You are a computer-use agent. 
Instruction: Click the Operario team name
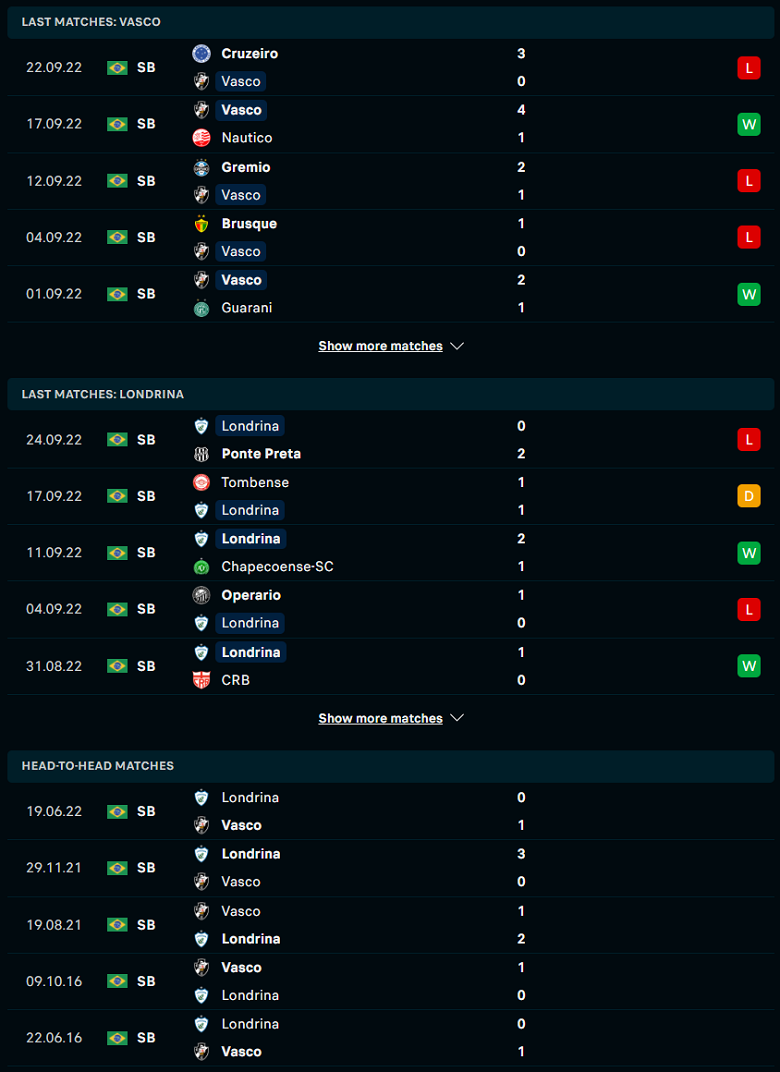click(x=251, y=595)
